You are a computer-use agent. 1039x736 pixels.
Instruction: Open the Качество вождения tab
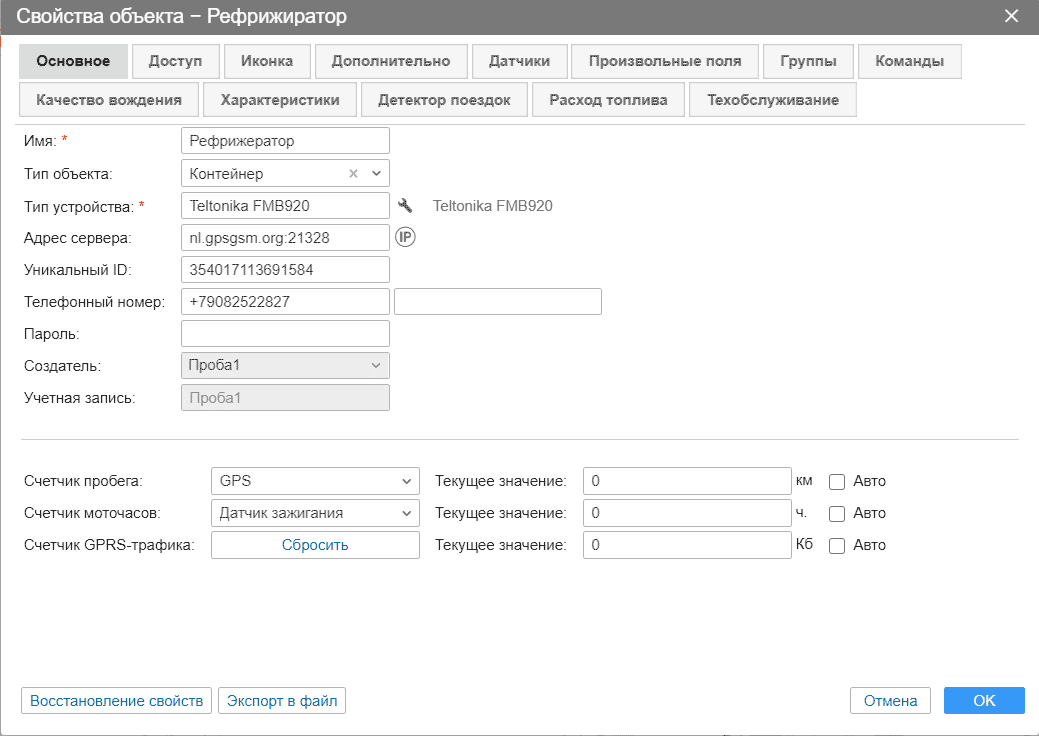click(109, 99)
